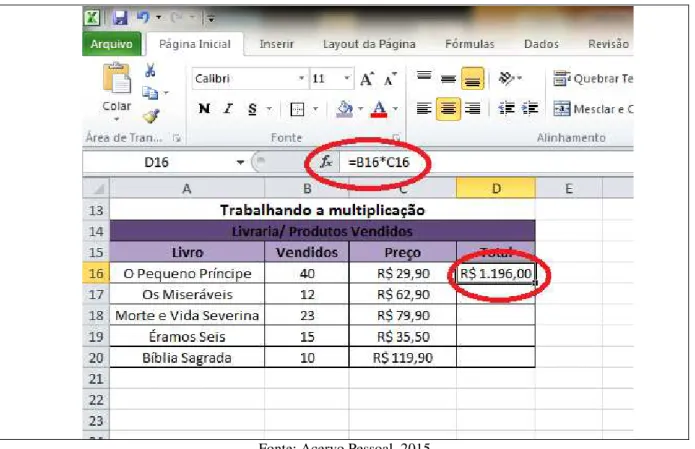Screen dimensions: 695x449
Task: Click the fx insert function icon
Action: pyautogui.click(x=326, y=162)
